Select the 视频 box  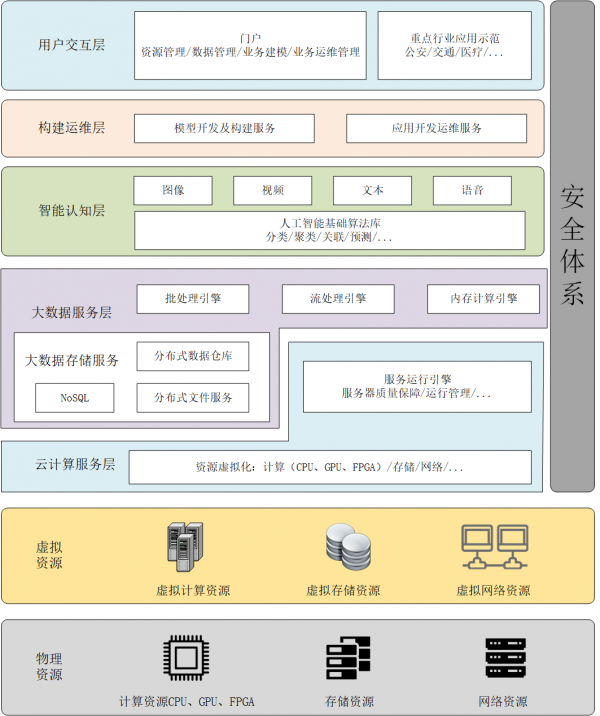[273, 190]
